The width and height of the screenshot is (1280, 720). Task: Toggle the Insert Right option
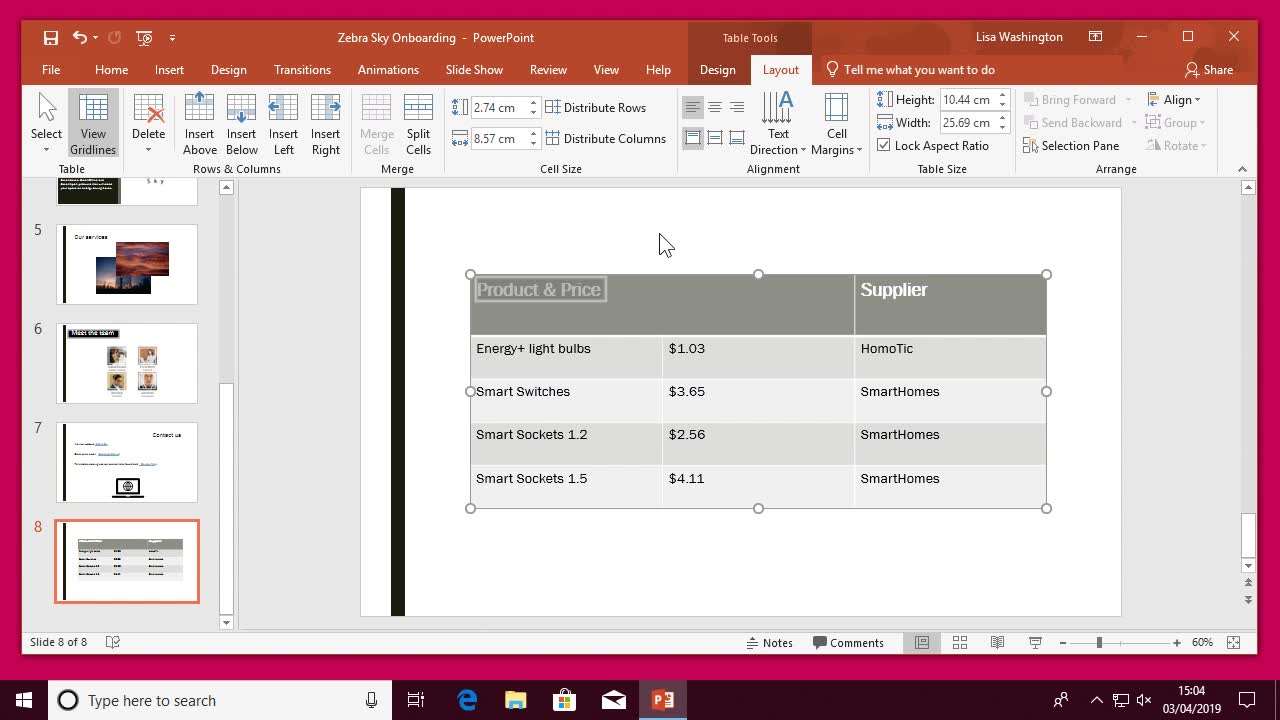(325, 120)
